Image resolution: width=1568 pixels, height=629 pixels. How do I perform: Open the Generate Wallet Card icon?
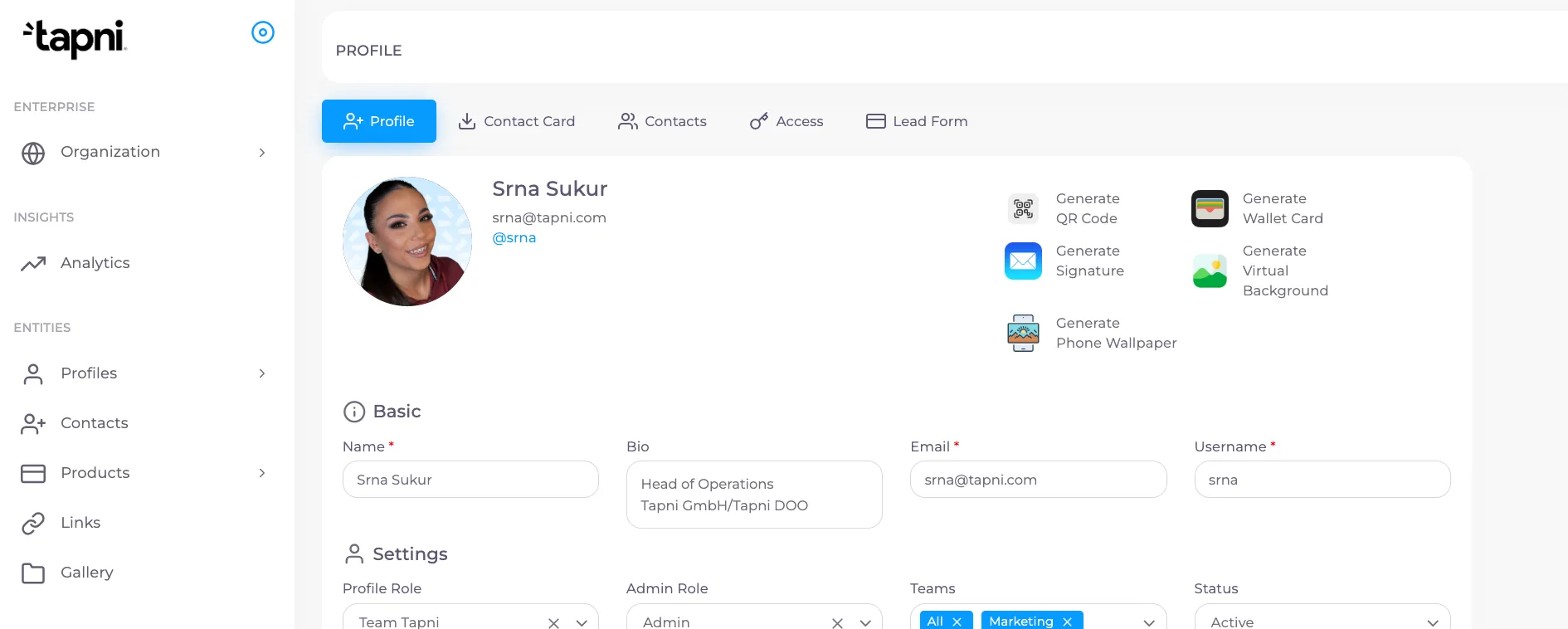(x=1210, y=208)
